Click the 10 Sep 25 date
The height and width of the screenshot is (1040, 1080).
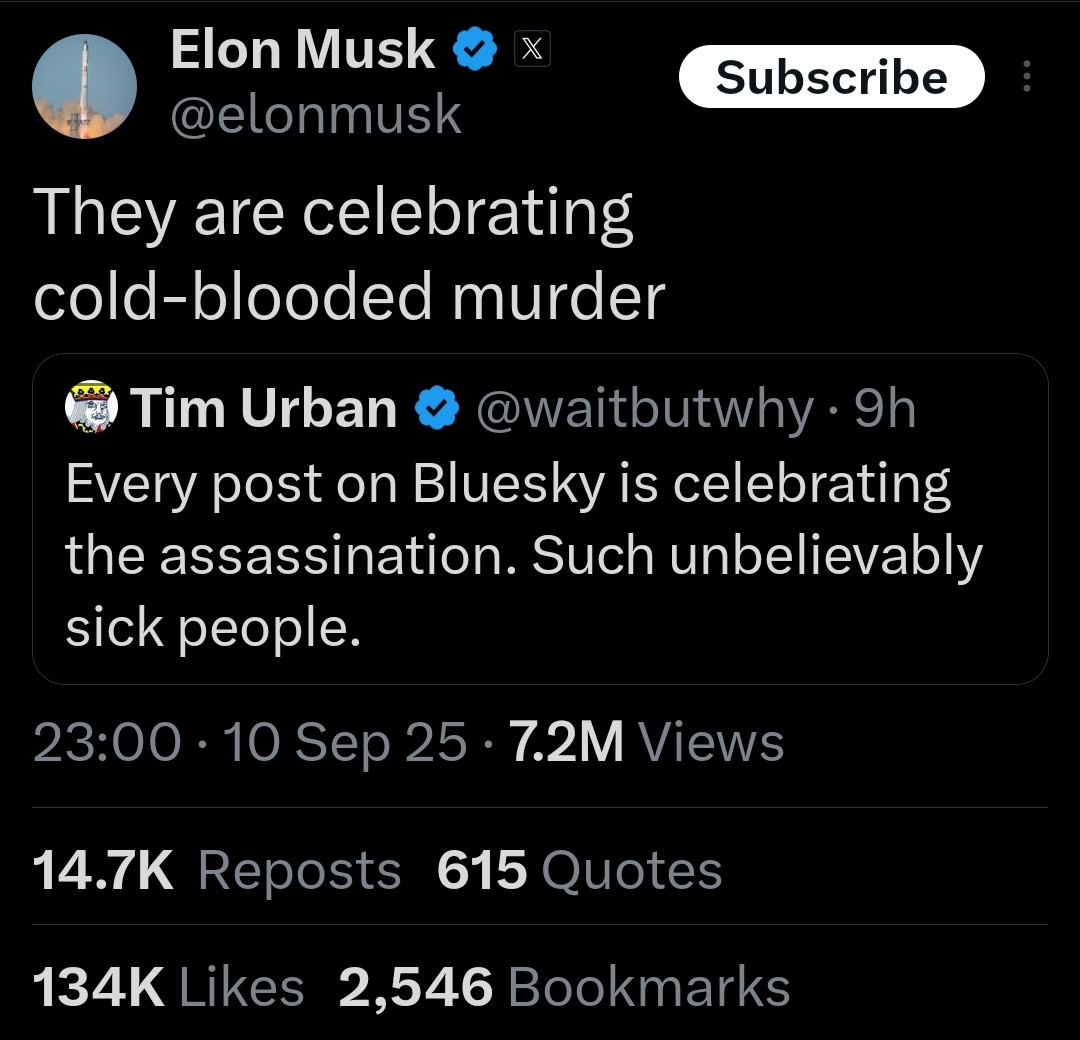coord(345,743)
